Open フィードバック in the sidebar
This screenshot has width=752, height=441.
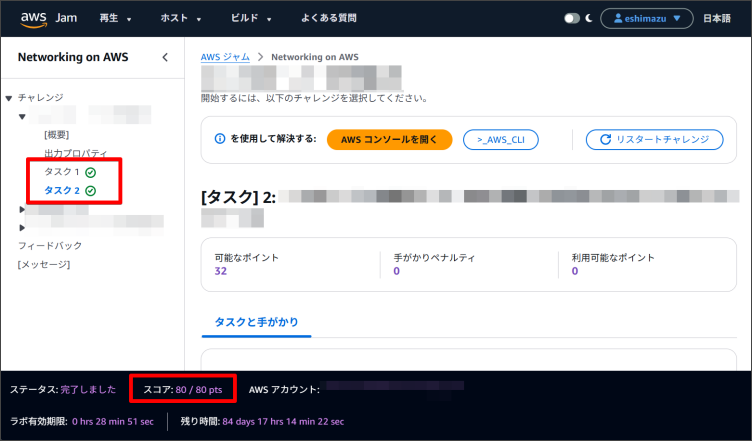tap(50, 245)
